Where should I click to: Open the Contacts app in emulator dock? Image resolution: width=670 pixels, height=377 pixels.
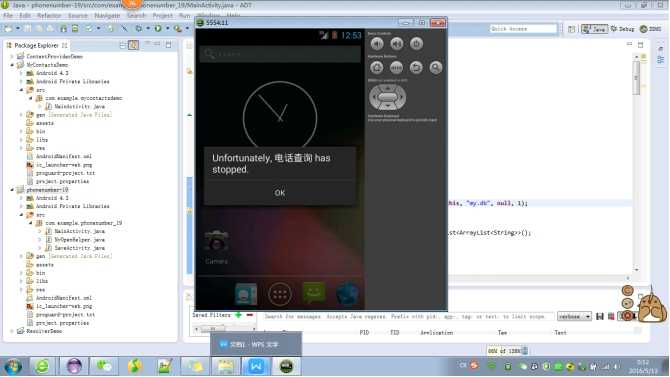tap(246, 294)
